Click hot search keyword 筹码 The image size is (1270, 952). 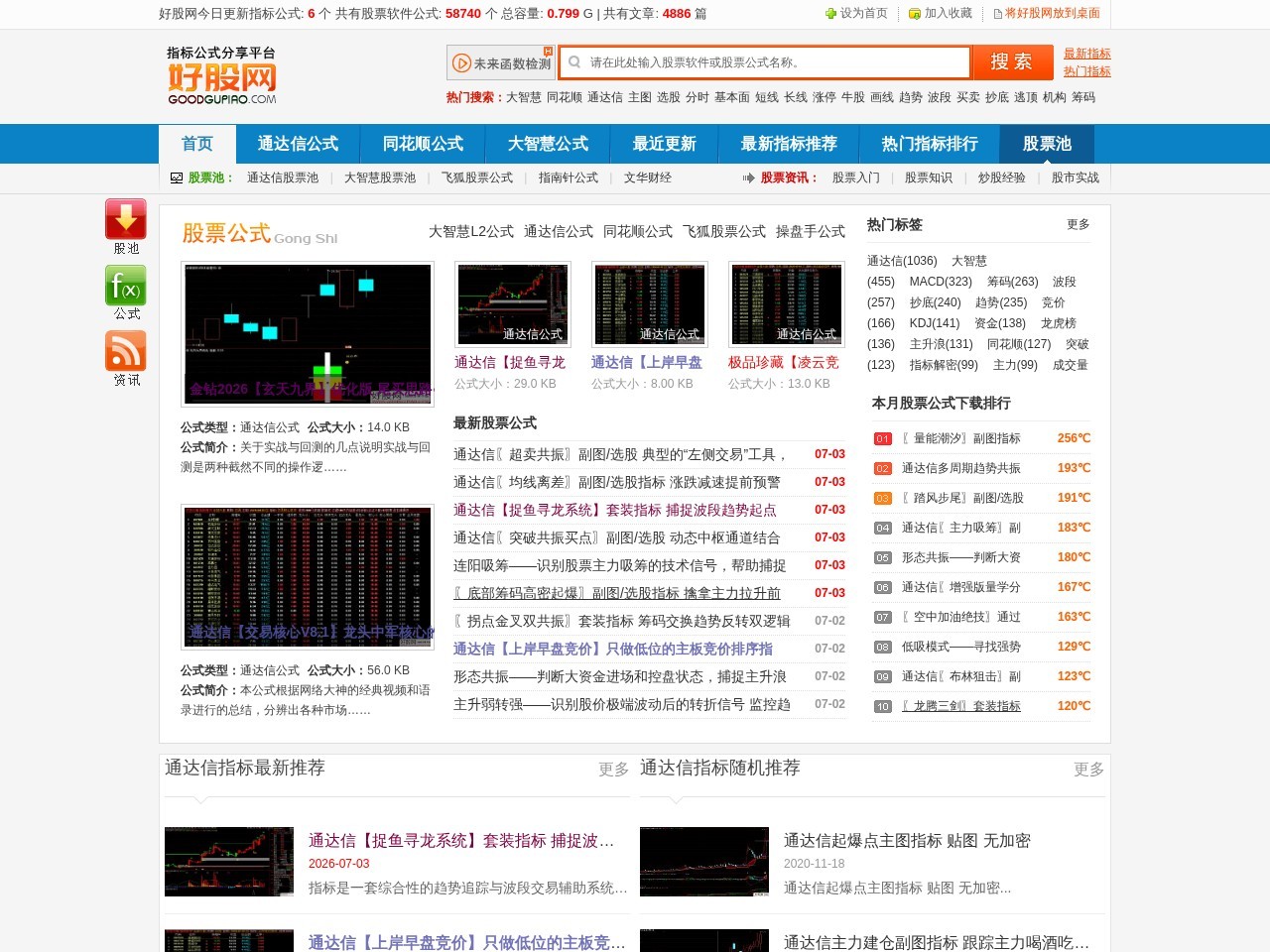coord(1083,97)
